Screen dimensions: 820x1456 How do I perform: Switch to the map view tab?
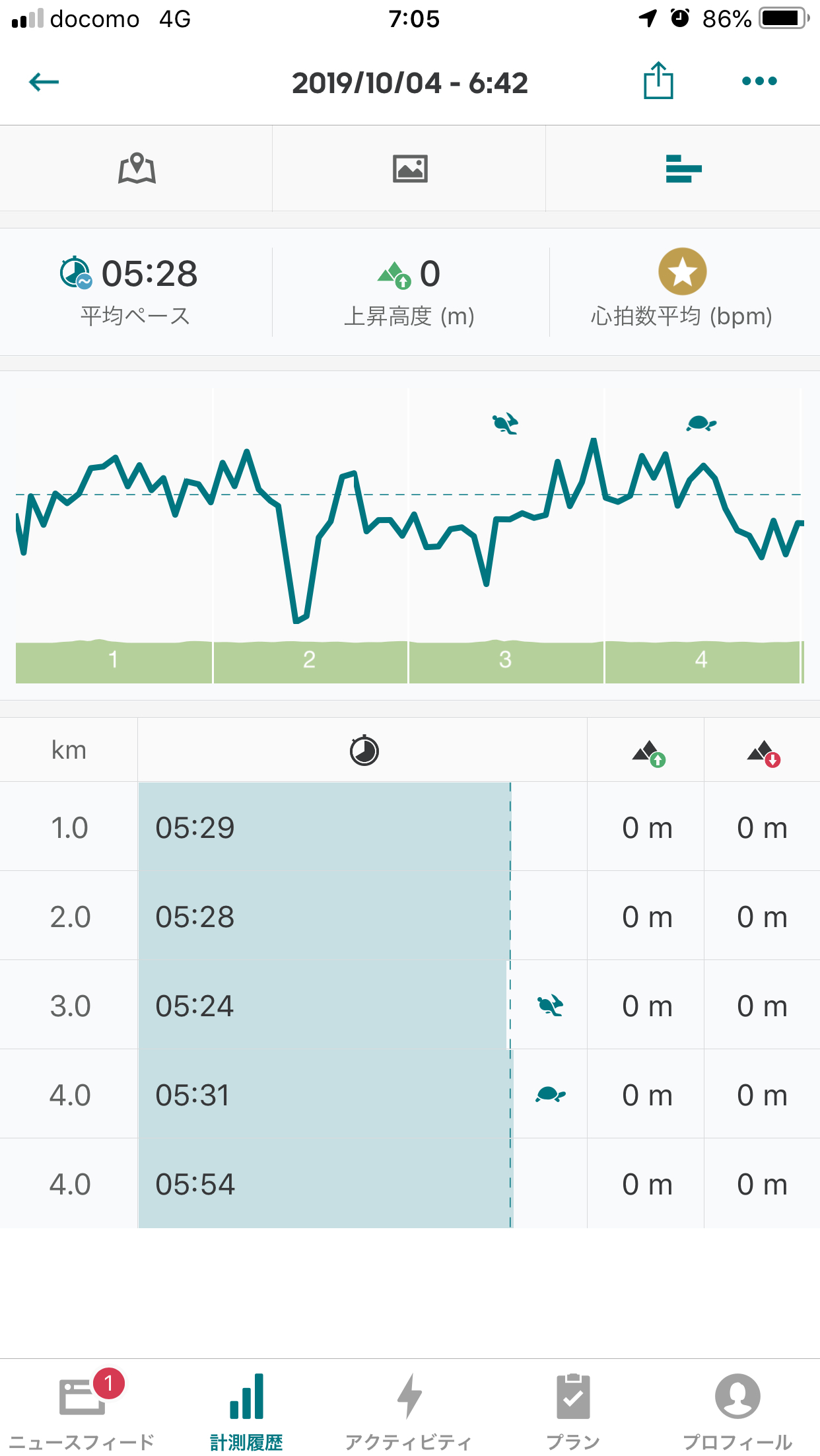coord(137,168)
